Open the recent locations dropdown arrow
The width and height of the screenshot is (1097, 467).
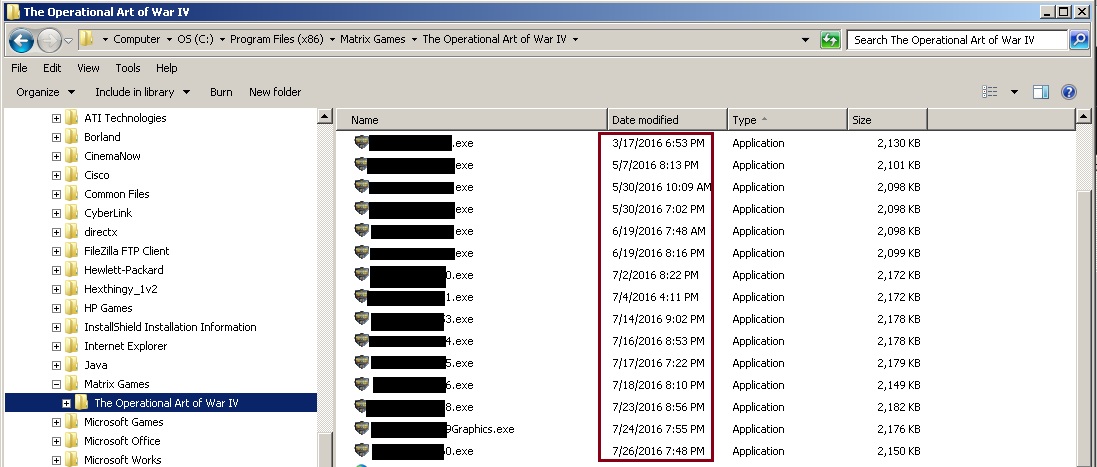tap(69, 41)
